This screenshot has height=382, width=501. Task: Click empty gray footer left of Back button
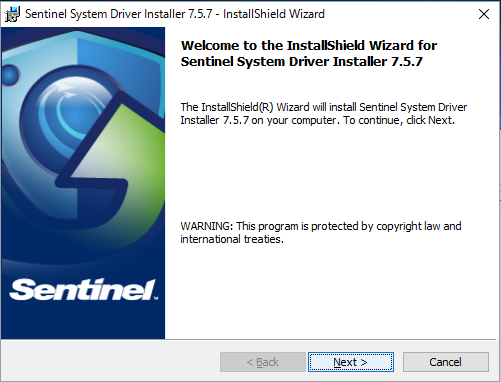pos(110,362)
